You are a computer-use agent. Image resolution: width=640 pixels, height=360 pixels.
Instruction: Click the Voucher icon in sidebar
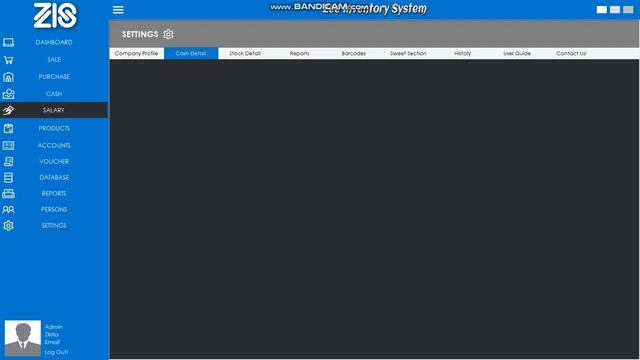(x=8, y=161)
